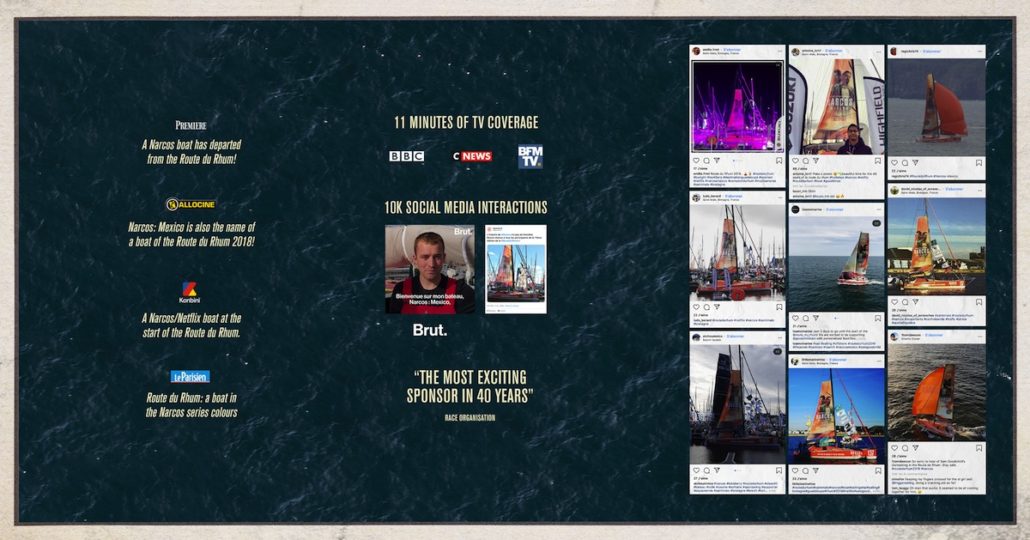Viewport: 1030px width, 540px height.
Task: Follow via S'abonner on red-sail grey sea post
Action: tap(931, 51)
